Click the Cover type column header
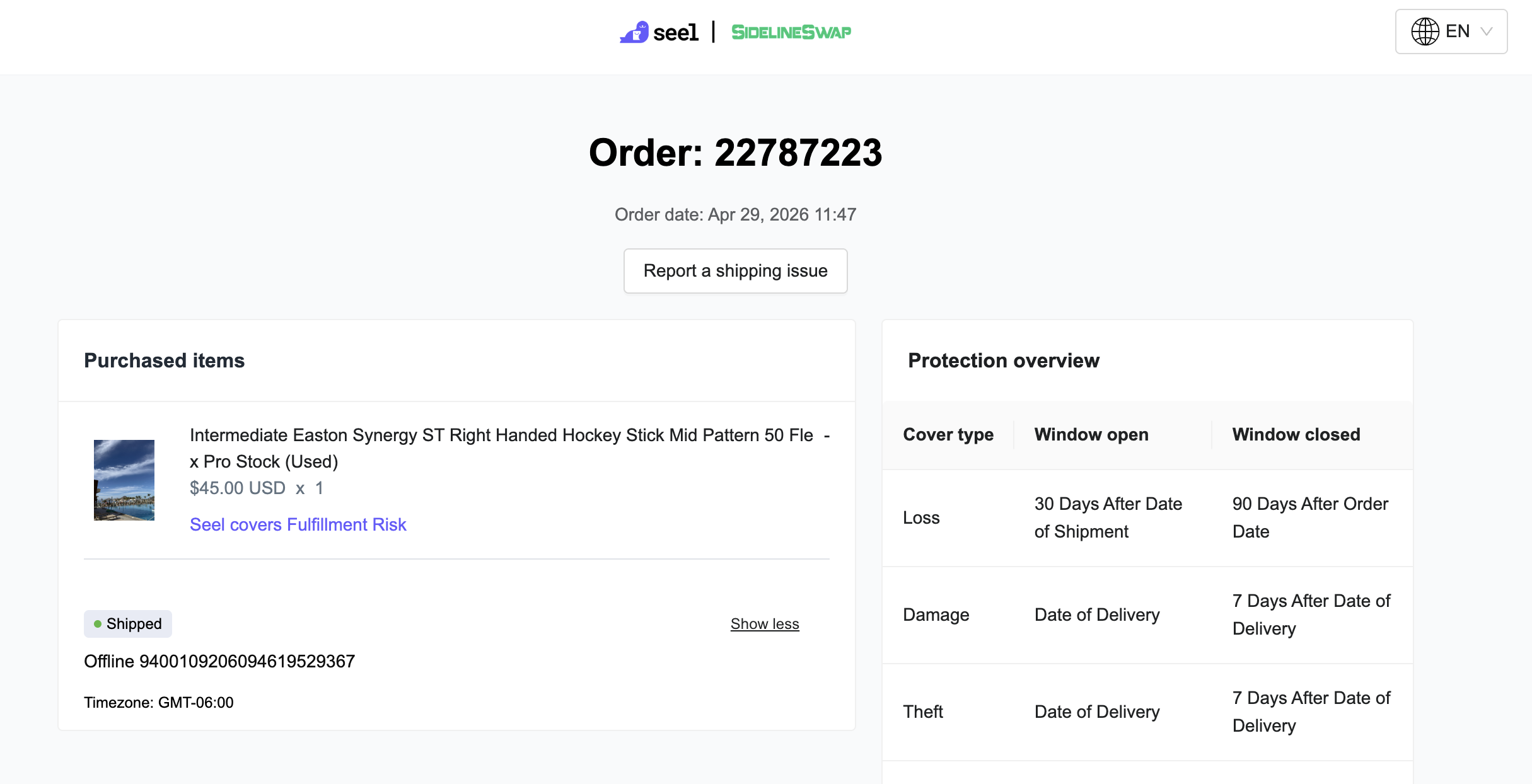Viewport: 1532px width, 784px height. 948,434
